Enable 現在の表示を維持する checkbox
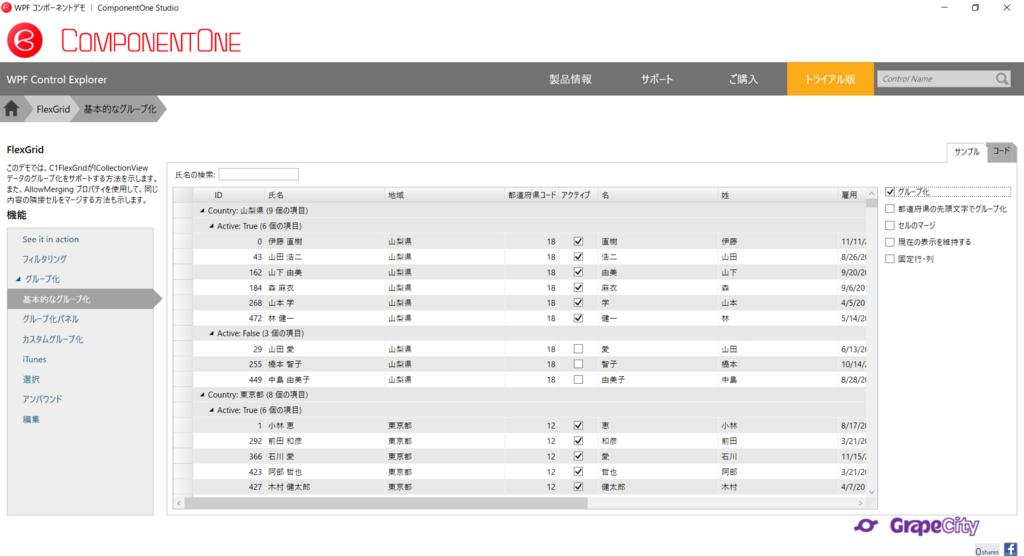Viewport: 1024px width, 556px height. click(x=889, y=242)
